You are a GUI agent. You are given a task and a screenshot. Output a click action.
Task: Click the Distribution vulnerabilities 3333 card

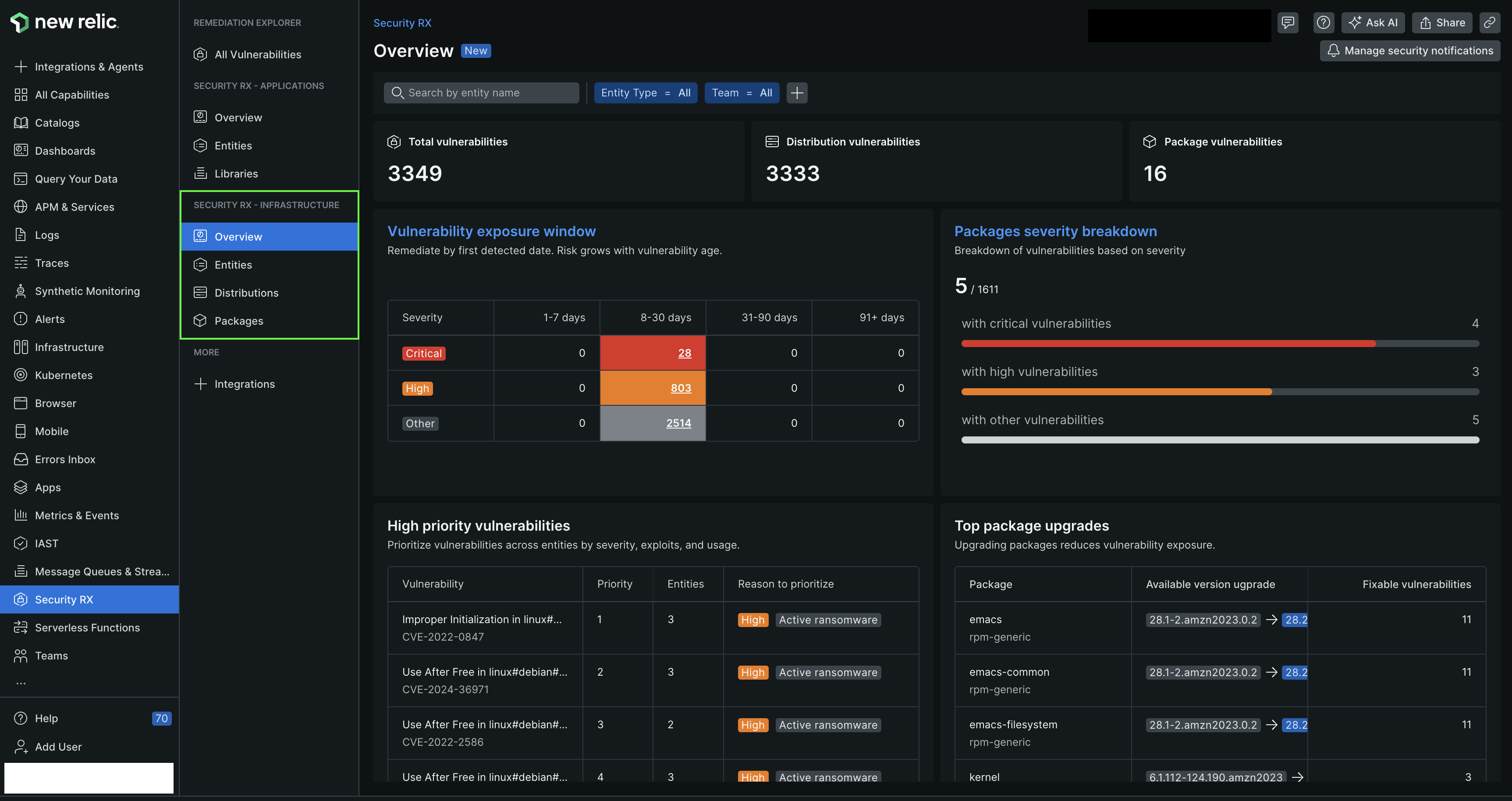click(x=936, y=161)
